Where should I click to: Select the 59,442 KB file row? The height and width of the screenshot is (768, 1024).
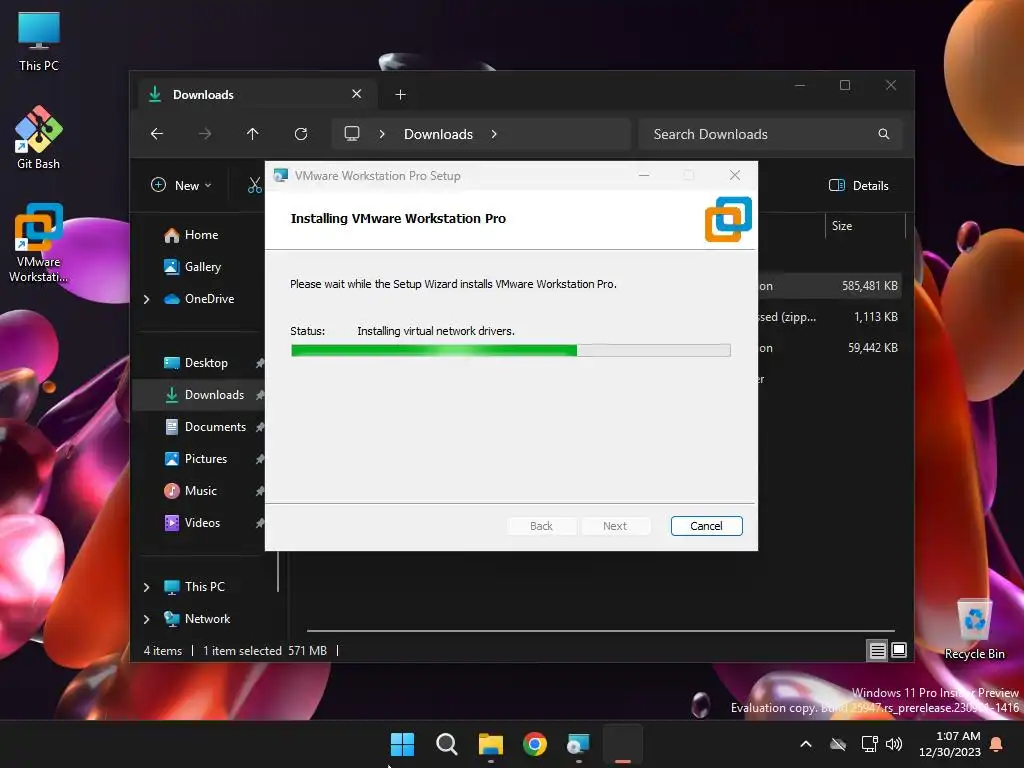coord(829,348)
